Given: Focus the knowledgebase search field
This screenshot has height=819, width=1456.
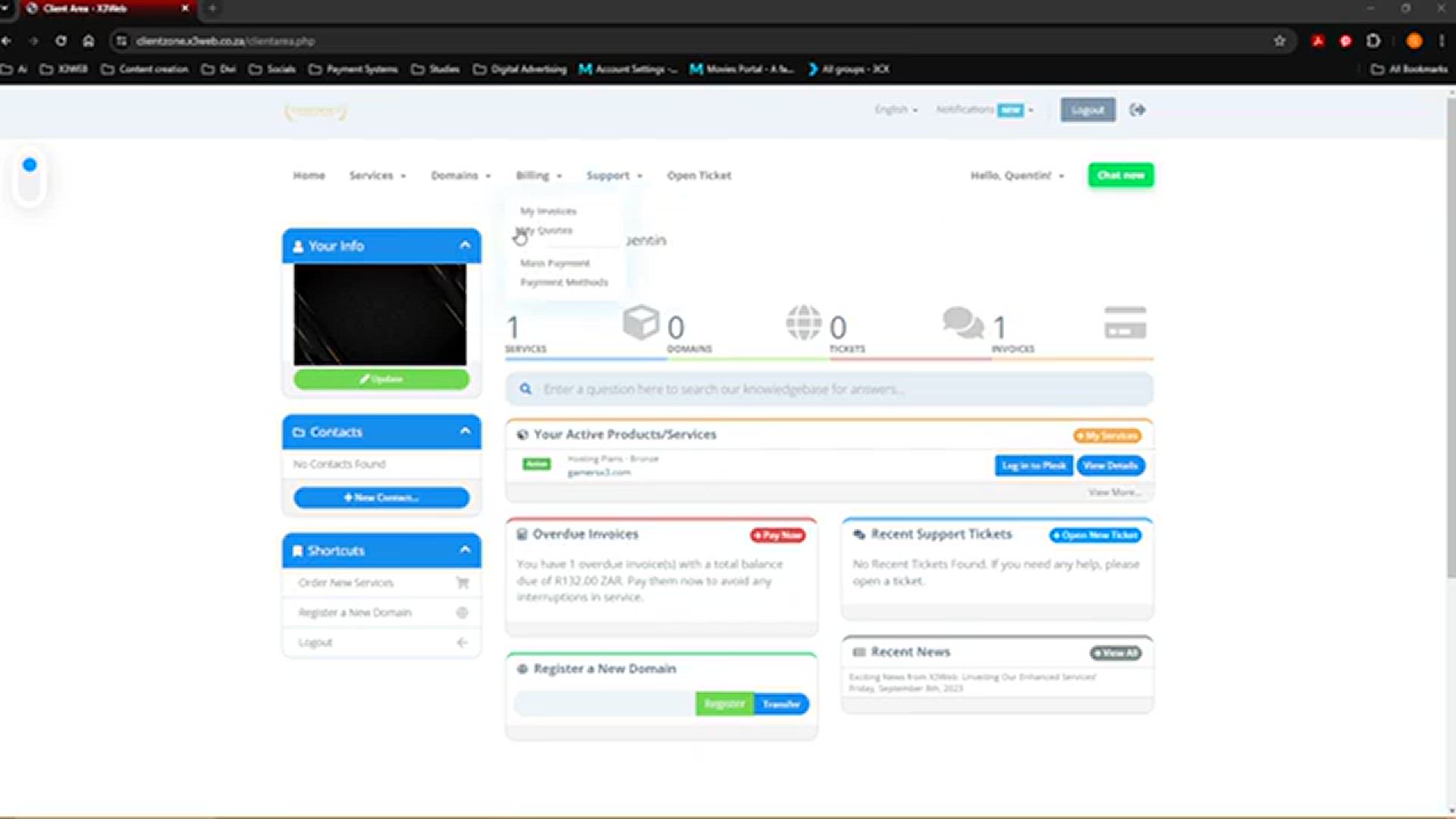Looking at the screenshot, I should coord(830,389).
